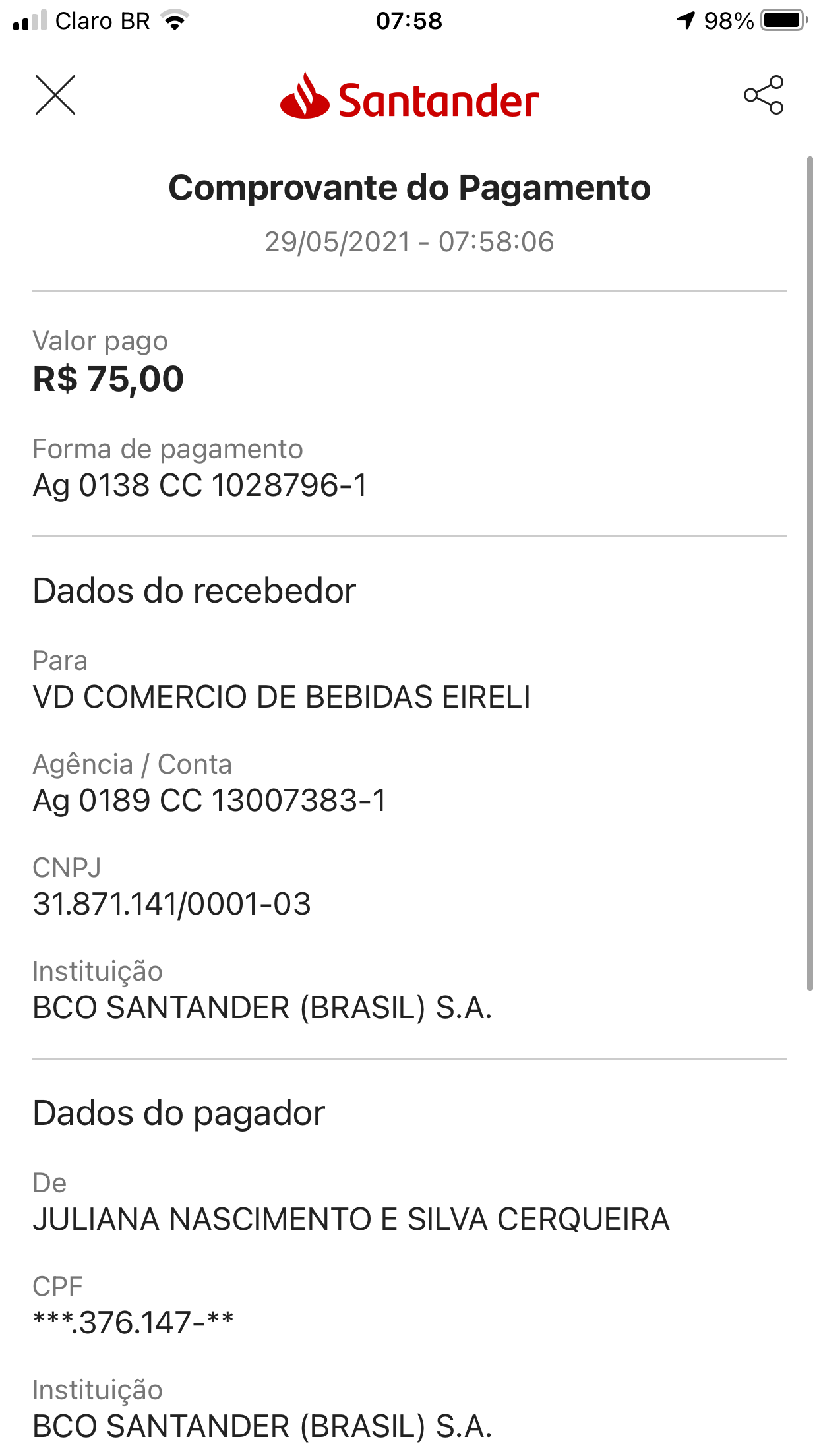
Task: Tap the paid amount R$ 75,00
Action: click(x=109, y=379)
